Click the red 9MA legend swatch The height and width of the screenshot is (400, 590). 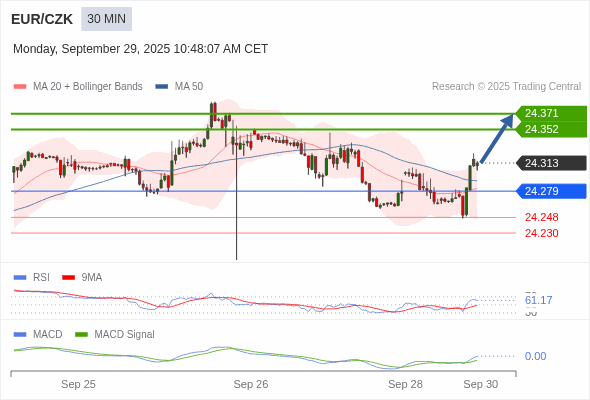pyautogui.click(x=68, y=278)
